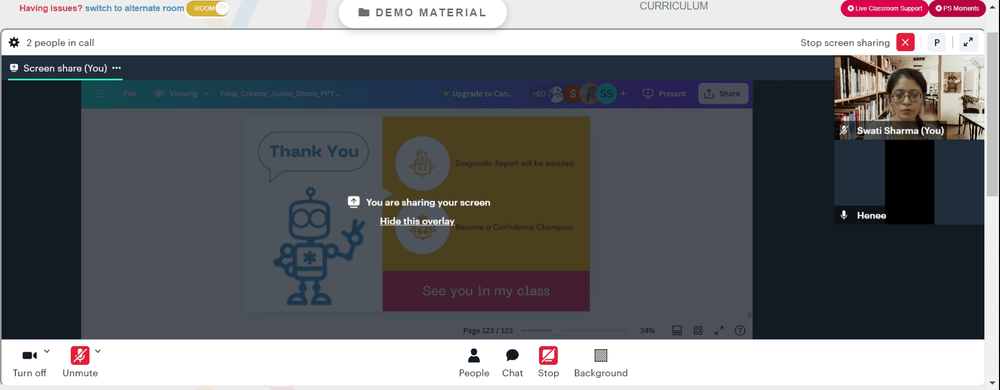This screenshot has height=390, width=1000.
Task: Stop screen sharing with red X button
Action: 905,43
